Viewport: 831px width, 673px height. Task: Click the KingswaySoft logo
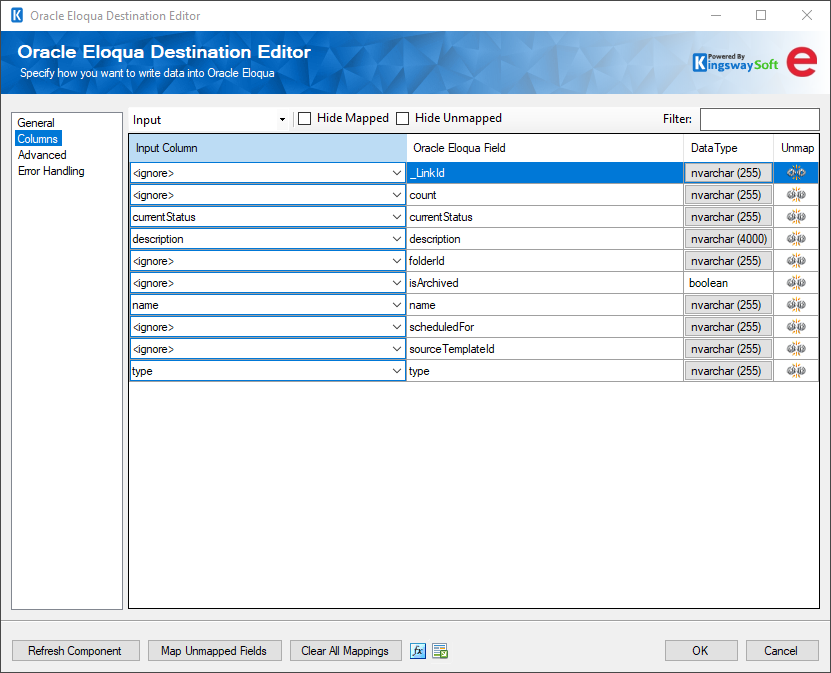tap(735, 63)
